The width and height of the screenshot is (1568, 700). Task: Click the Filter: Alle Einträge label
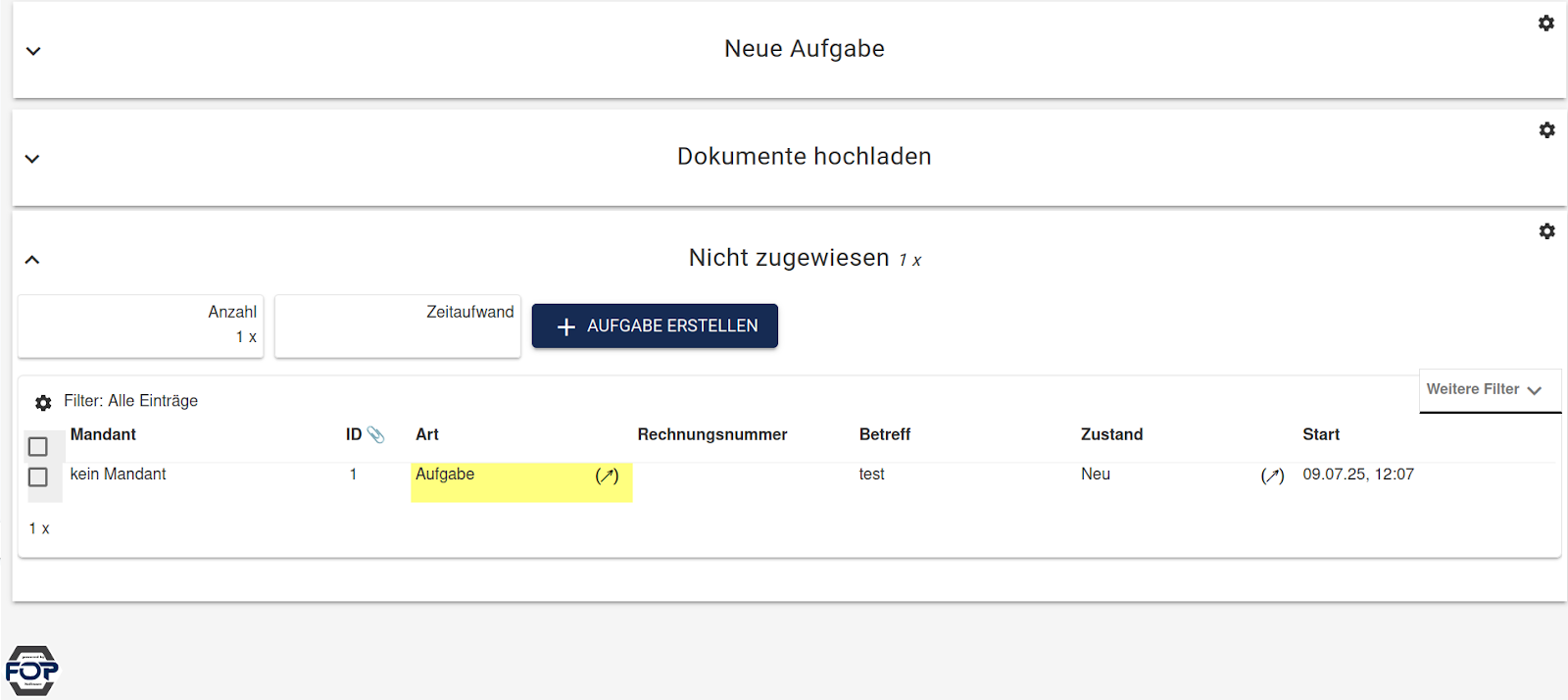[x=130, y=401]
